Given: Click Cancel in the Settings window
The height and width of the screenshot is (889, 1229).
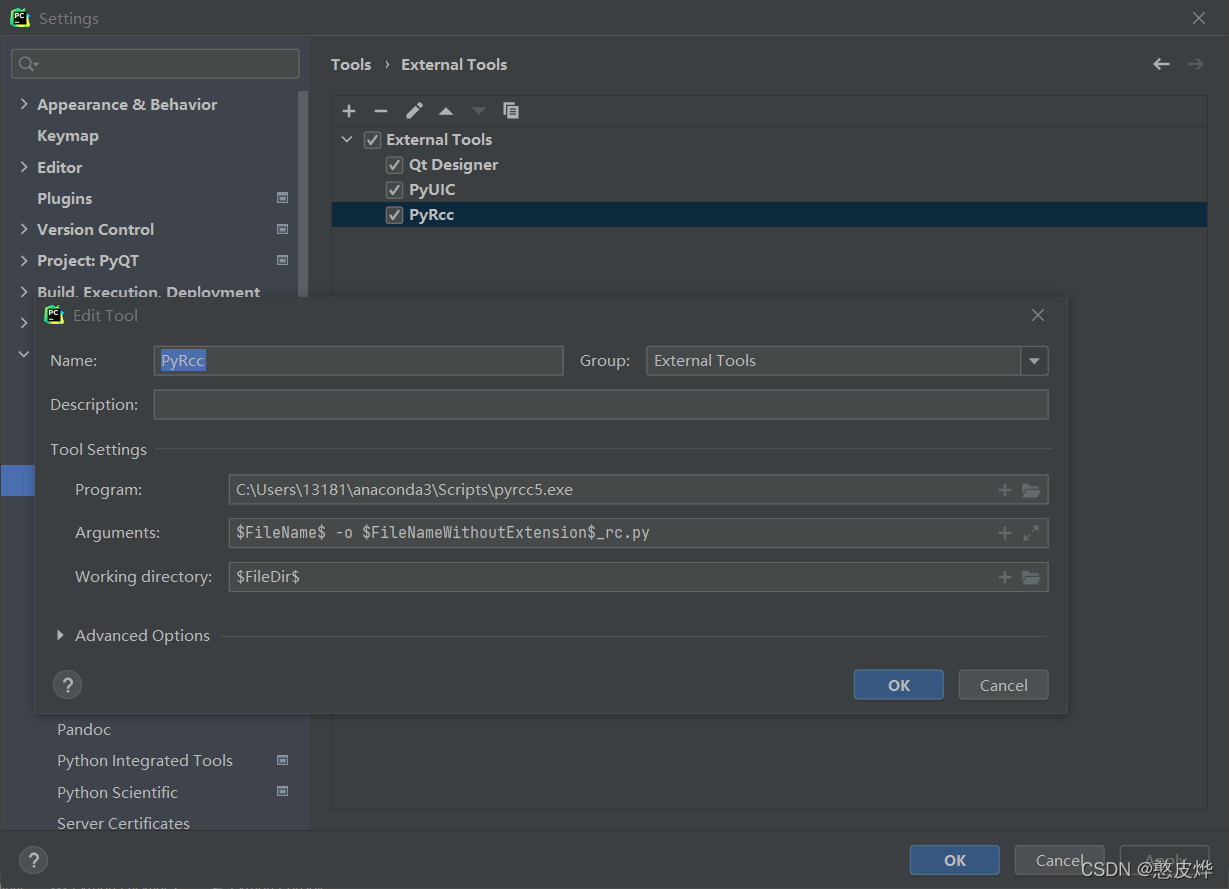Looking at the screenshot, I should point(1059,860).
